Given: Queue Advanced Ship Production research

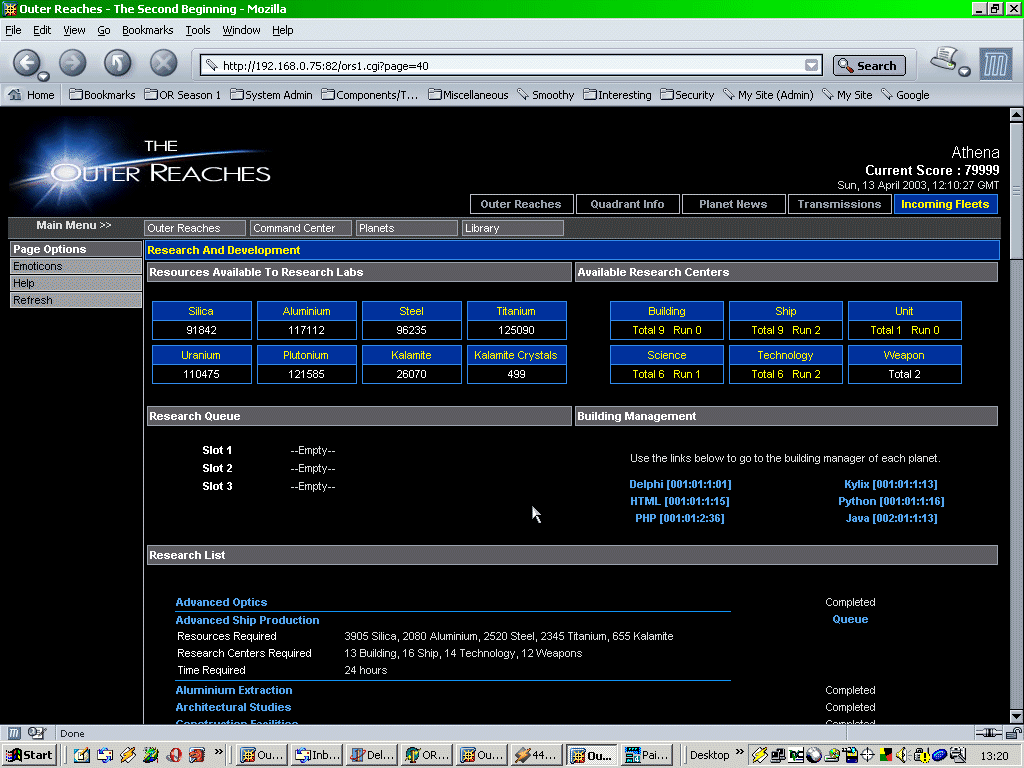Looking at the screenshot, I should click(x=850, y=619).
